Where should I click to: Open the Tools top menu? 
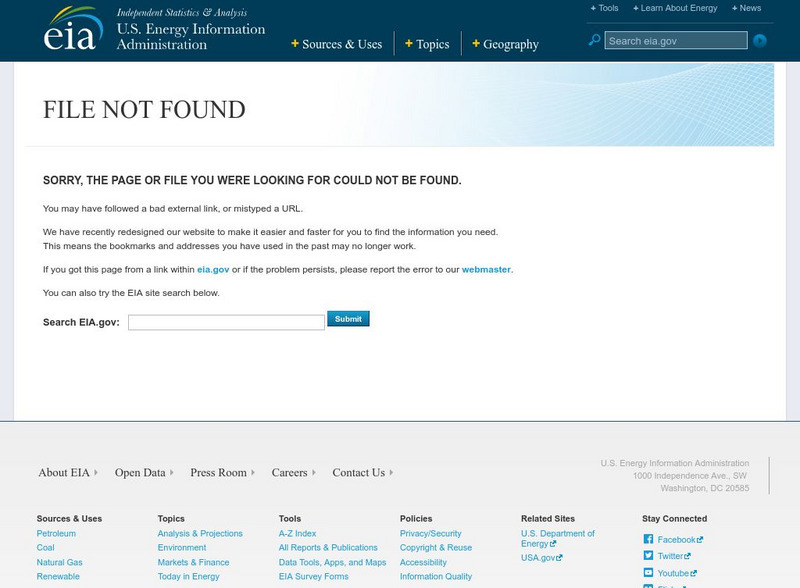coord(604,8)
